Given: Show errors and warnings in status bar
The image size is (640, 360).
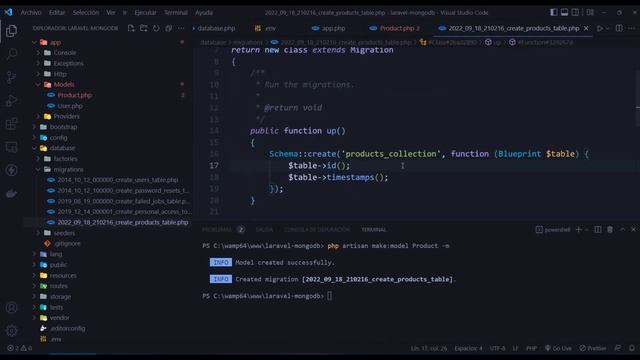Looking at the screenshot, I should point(20,348).
